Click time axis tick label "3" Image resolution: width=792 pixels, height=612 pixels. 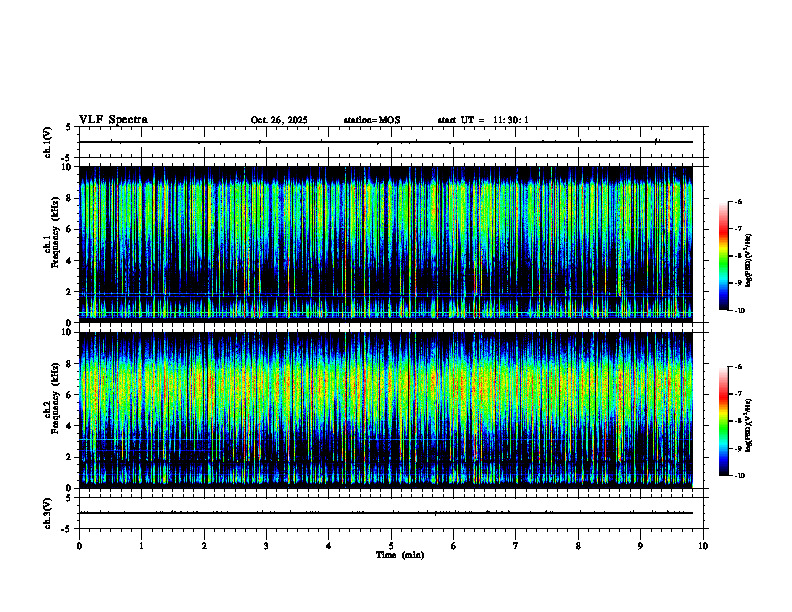(x=266, y=546)
